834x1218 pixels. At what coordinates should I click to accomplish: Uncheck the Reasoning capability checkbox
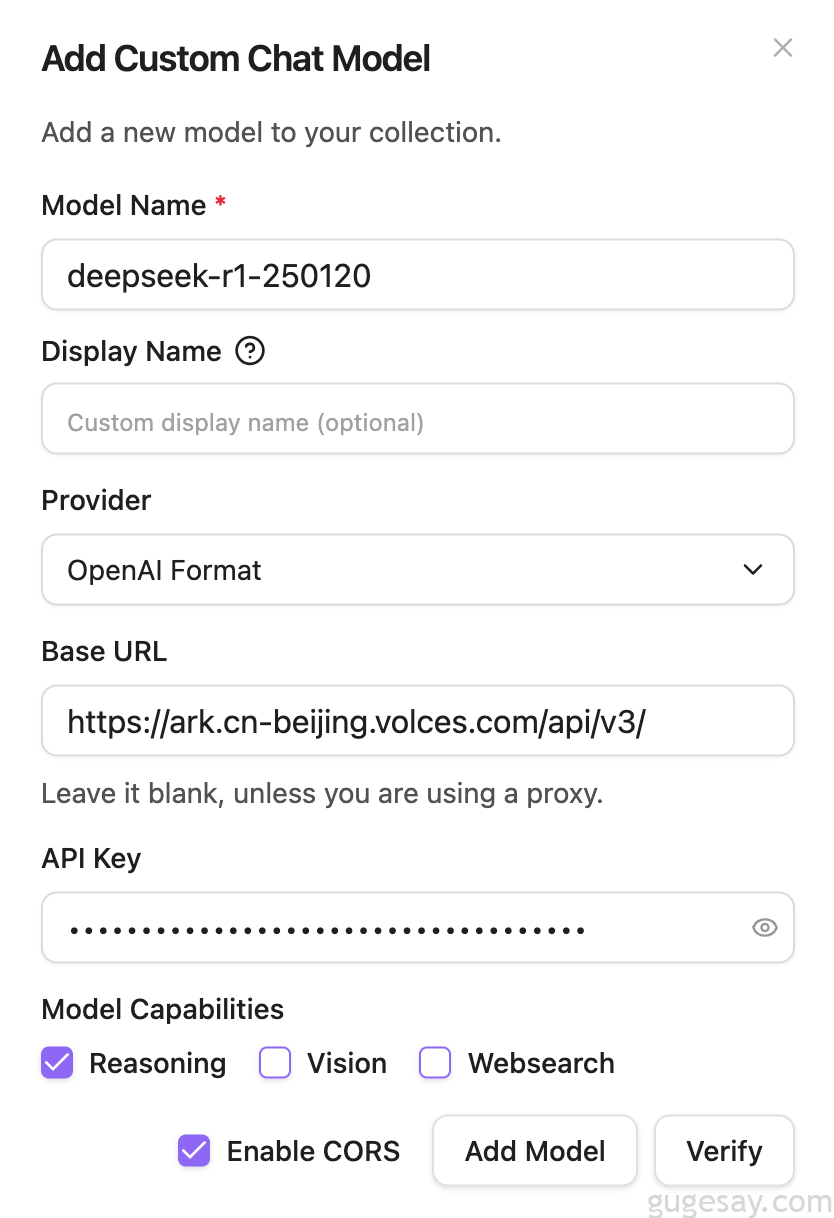point(57,1062)
